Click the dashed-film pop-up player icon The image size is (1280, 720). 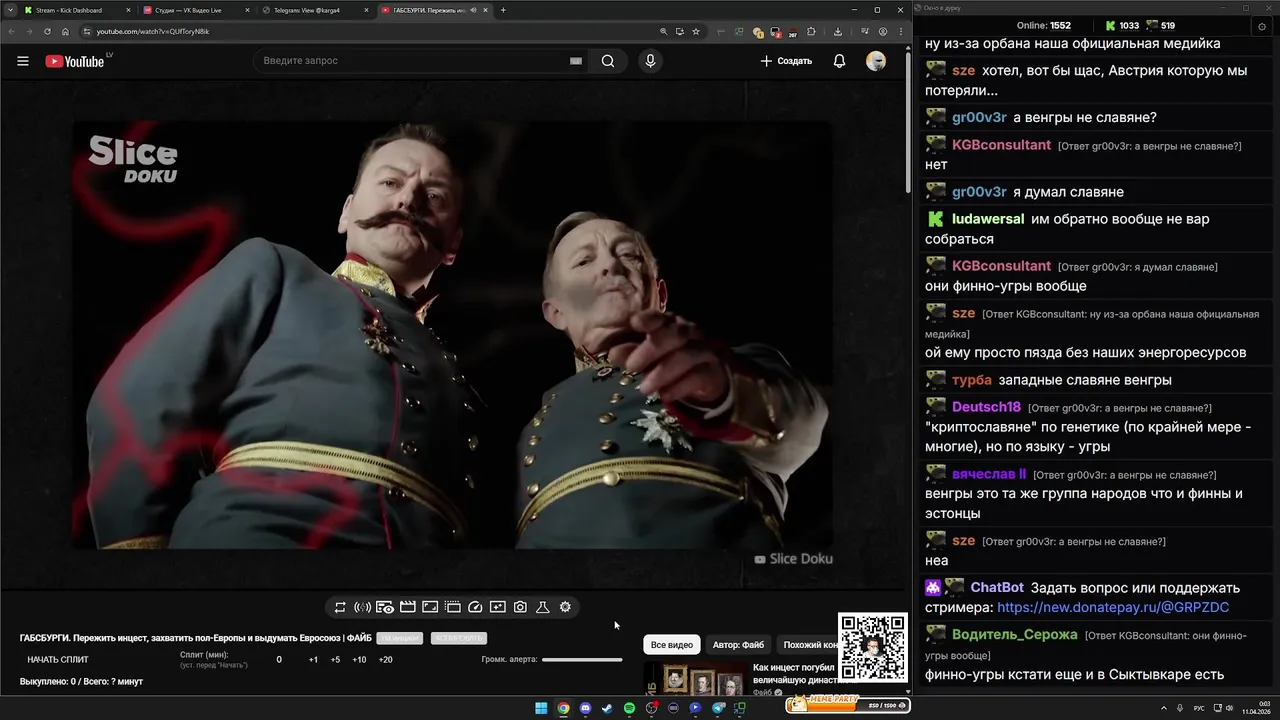452,607
